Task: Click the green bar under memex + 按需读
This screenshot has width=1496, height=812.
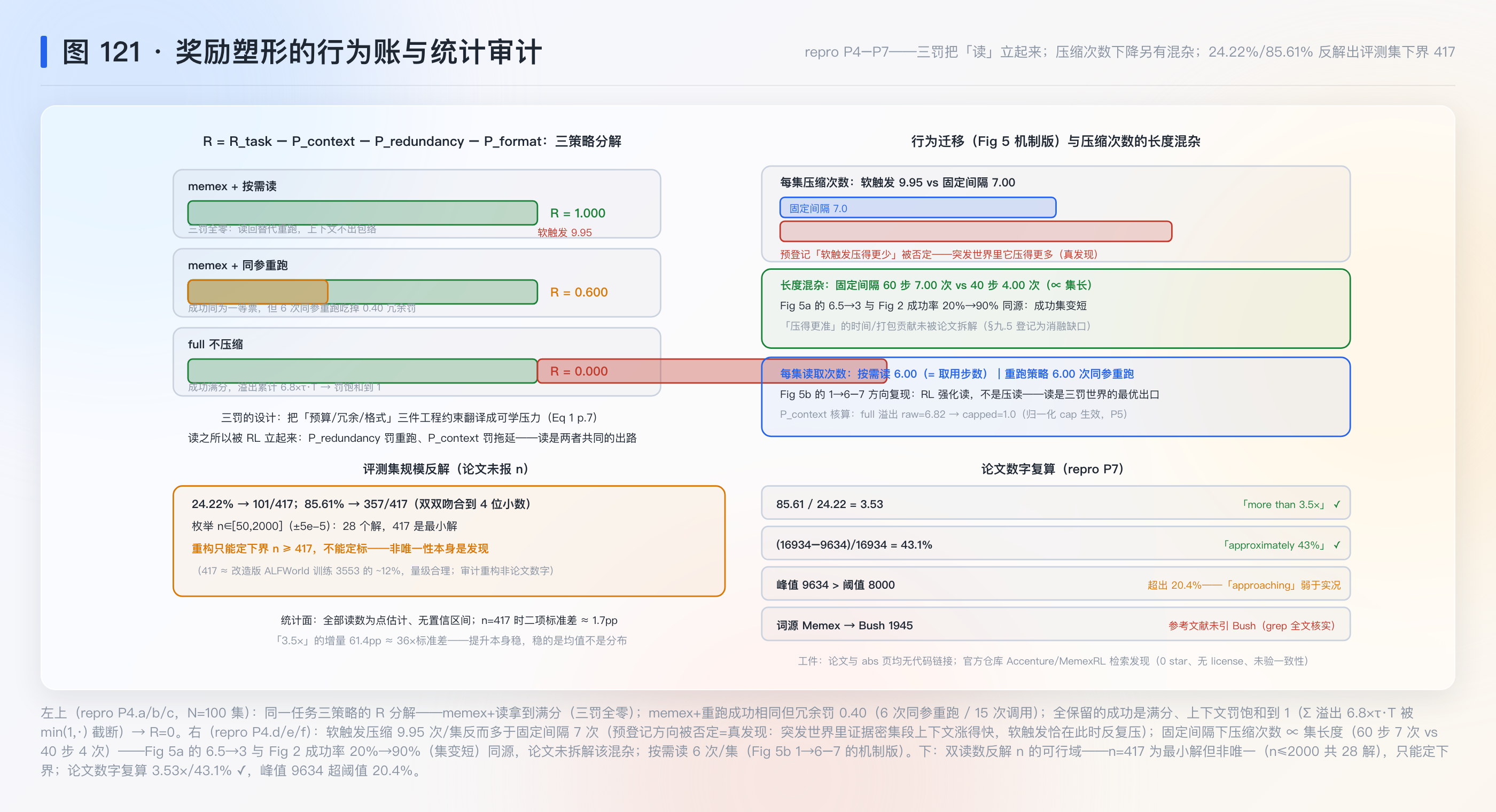Action: coord(362,213)
